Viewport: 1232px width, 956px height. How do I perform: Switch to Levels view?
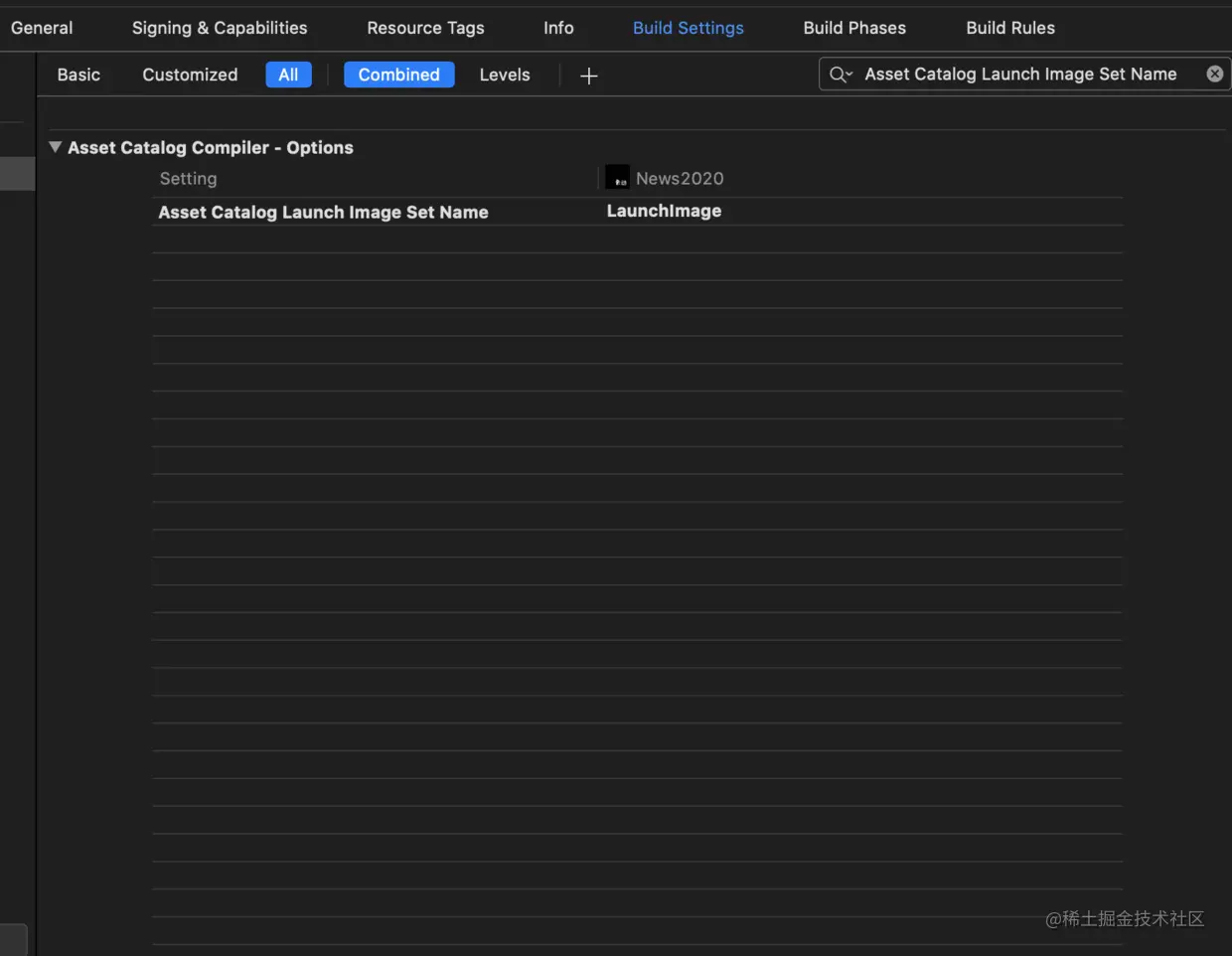point(505,75)
